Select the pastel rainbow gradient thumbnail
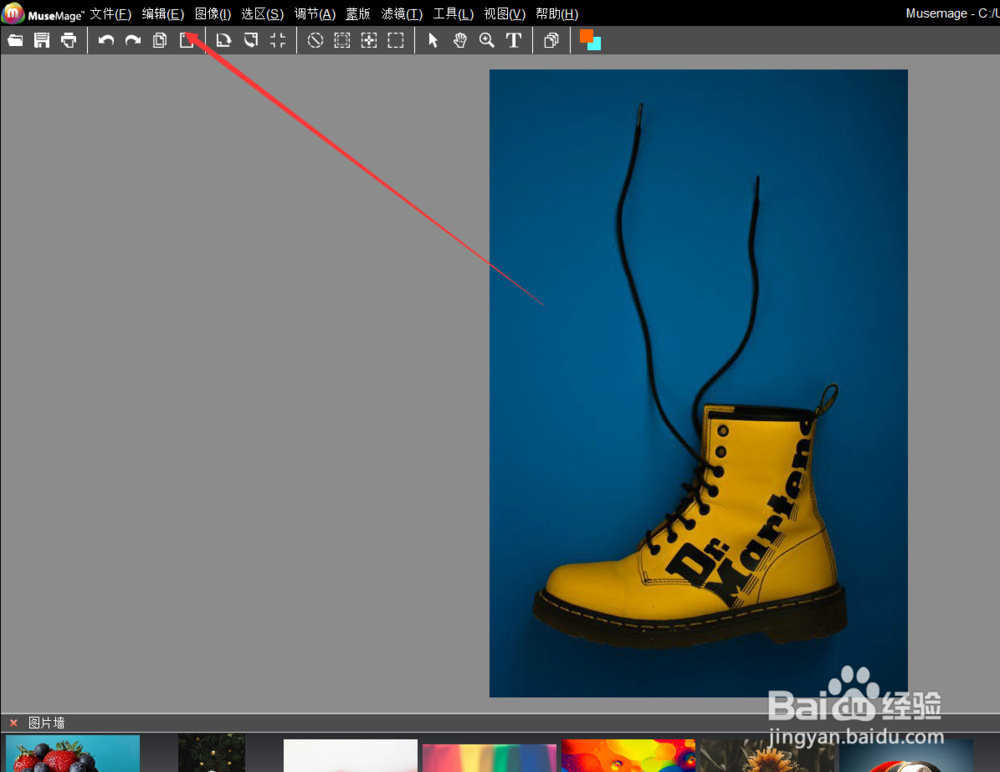 (x=489, y=757)
